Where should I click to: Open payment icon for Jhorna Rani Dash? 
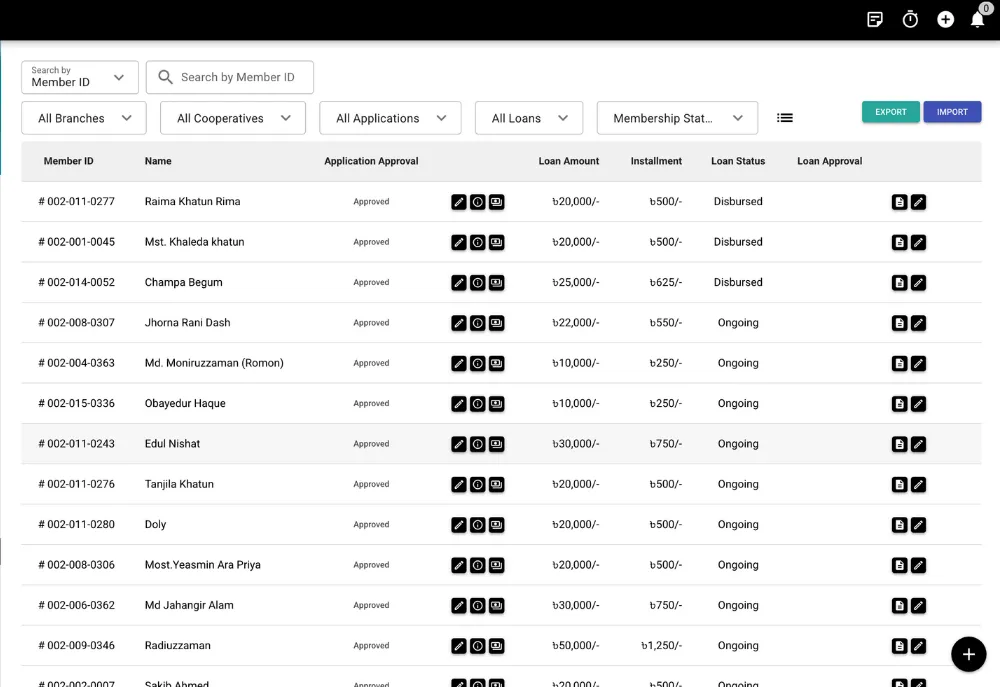[x=497, y=323]
